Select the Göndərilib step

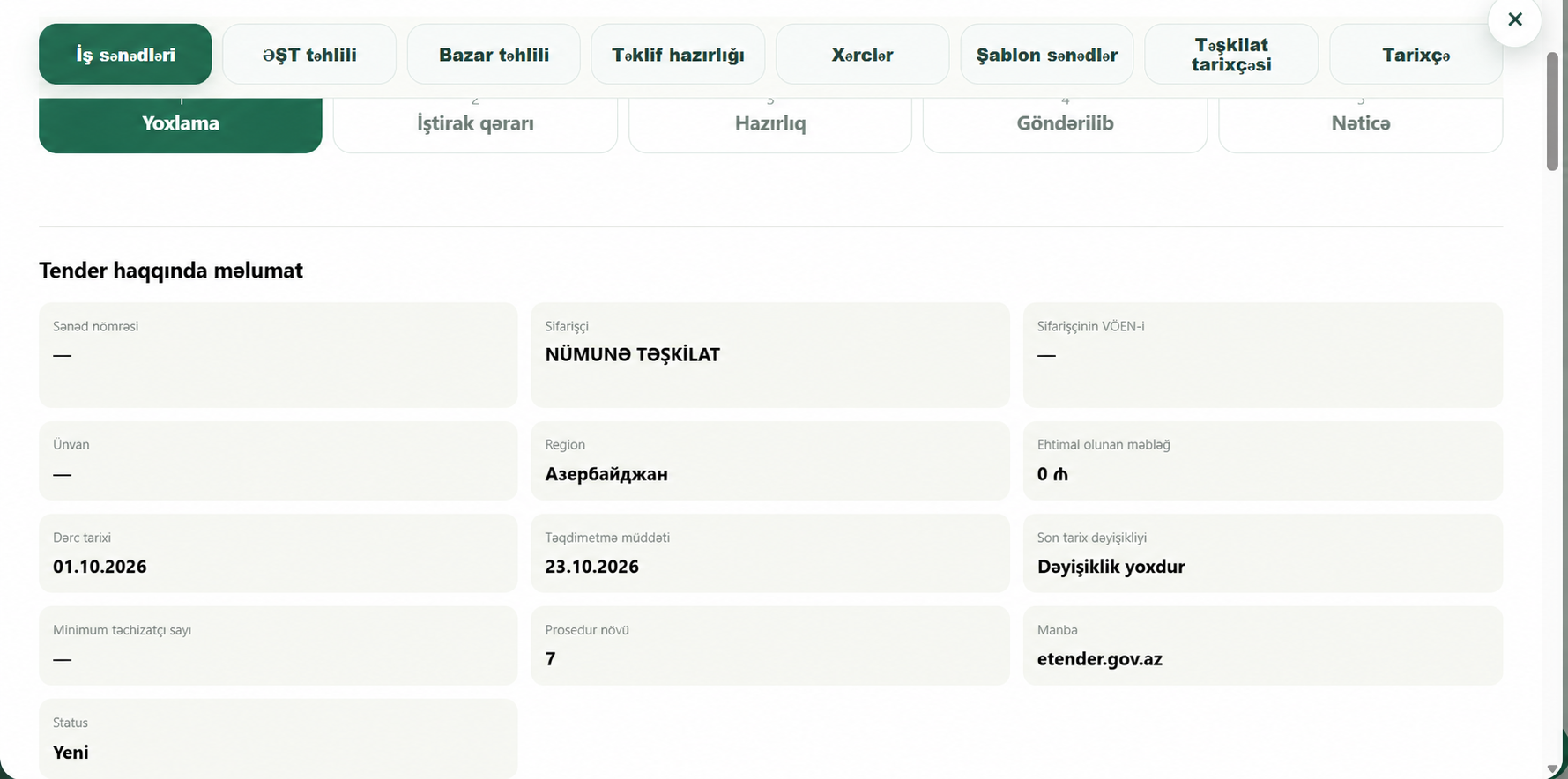[1065, 123]
